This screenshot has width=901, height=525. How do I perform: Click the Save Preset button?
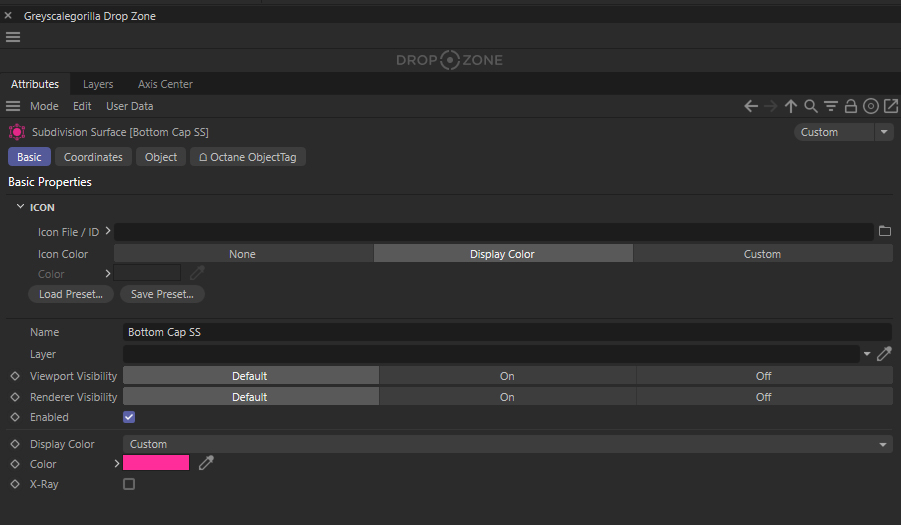point(162,294)
